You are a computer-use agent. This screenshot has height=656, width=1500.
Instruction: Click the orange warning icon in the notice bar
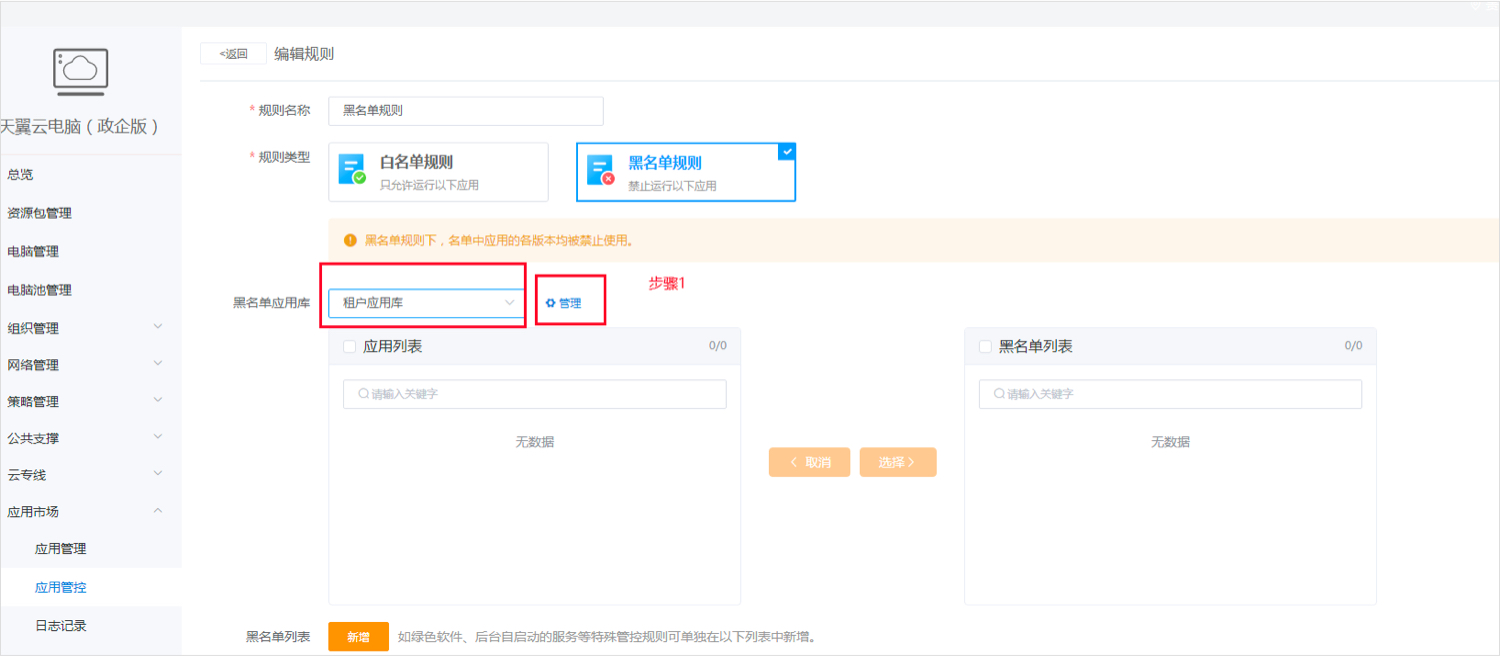click(x=350, y=238)
